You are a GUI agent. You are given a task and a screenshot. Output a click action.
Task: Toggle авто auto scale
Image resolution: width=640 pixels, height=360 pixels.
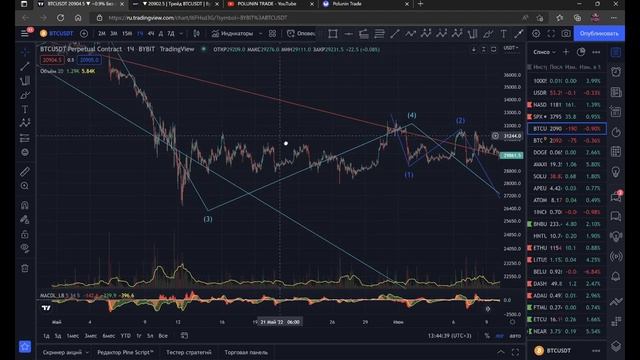515,336
